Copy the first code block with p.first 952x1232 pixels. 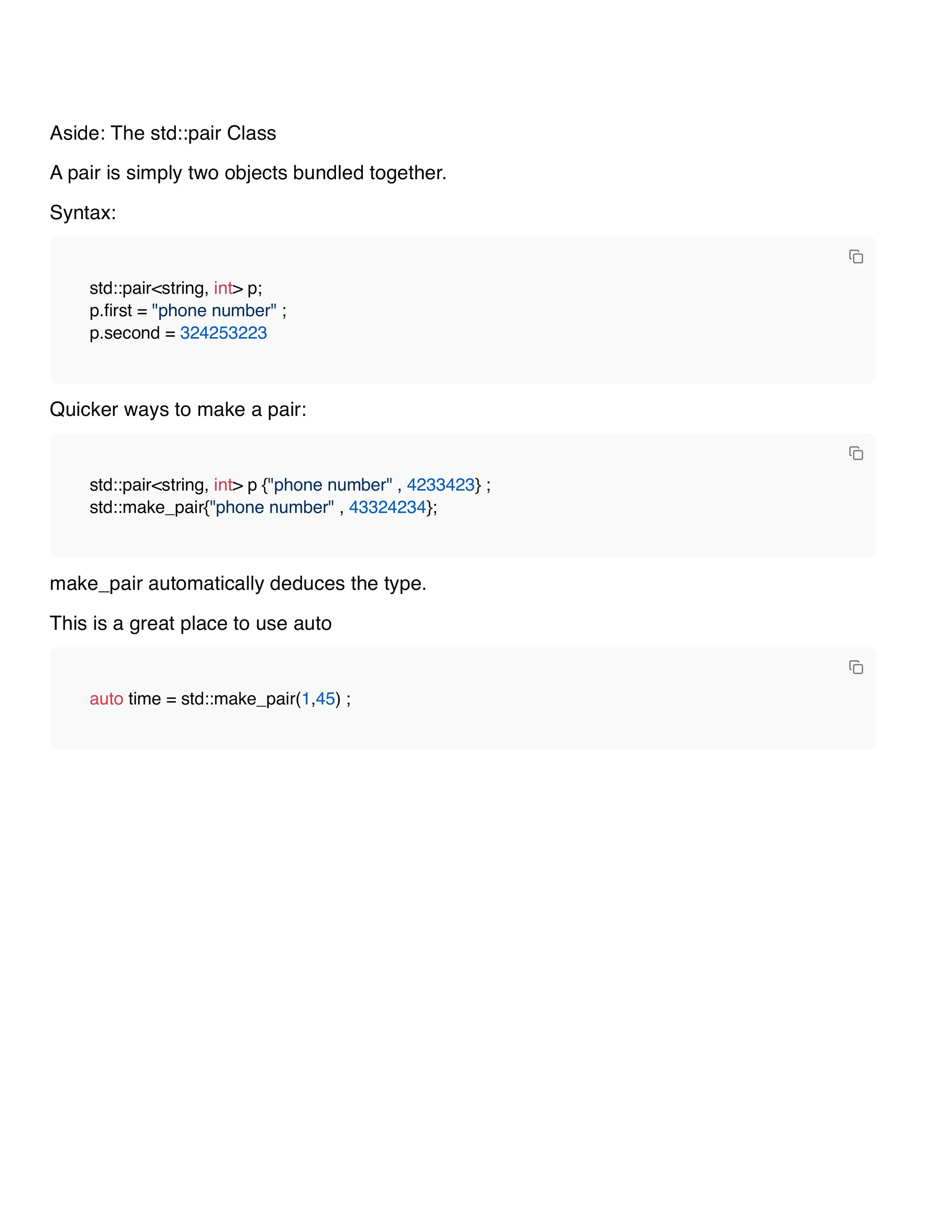tap(856, 257)
